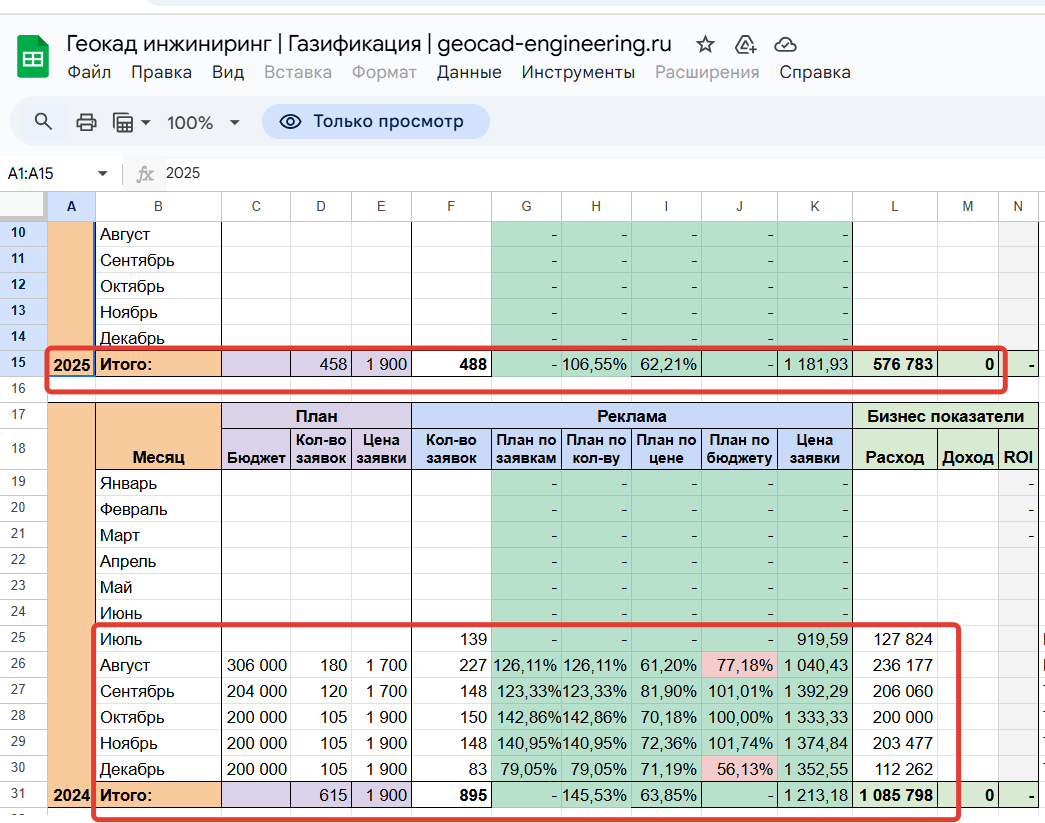This screenshot has height=823, width=1045.
Task: Click the print icon
Action: (x=87, y=122)
